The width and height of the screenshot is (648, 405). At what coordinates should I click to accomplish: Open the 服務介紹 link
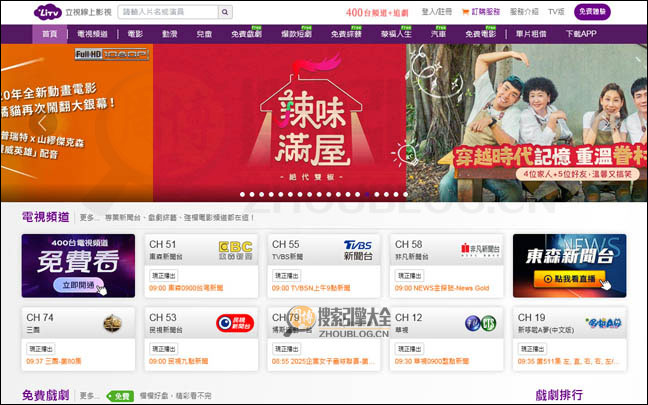click(524, 12)
